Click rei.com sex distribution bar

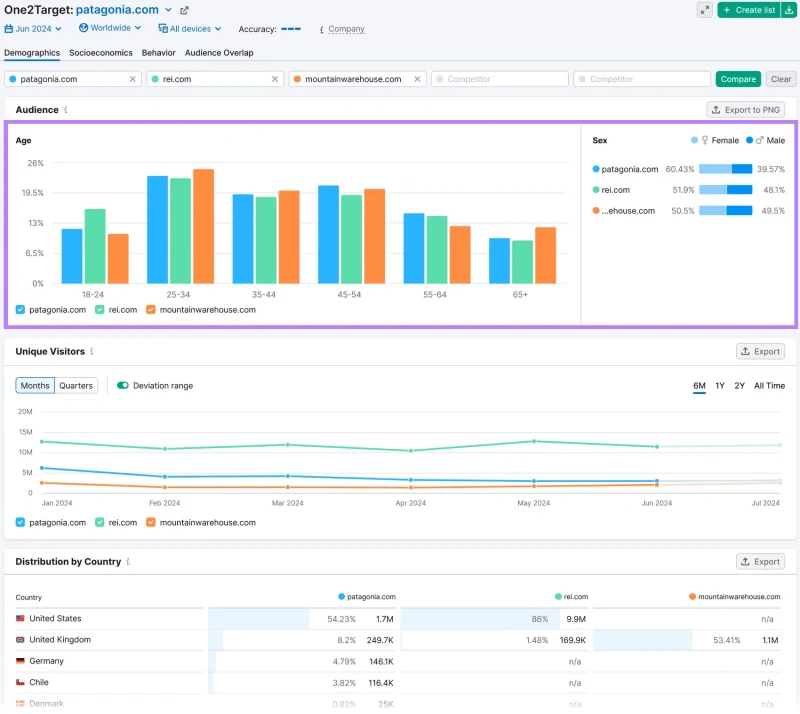725,190
